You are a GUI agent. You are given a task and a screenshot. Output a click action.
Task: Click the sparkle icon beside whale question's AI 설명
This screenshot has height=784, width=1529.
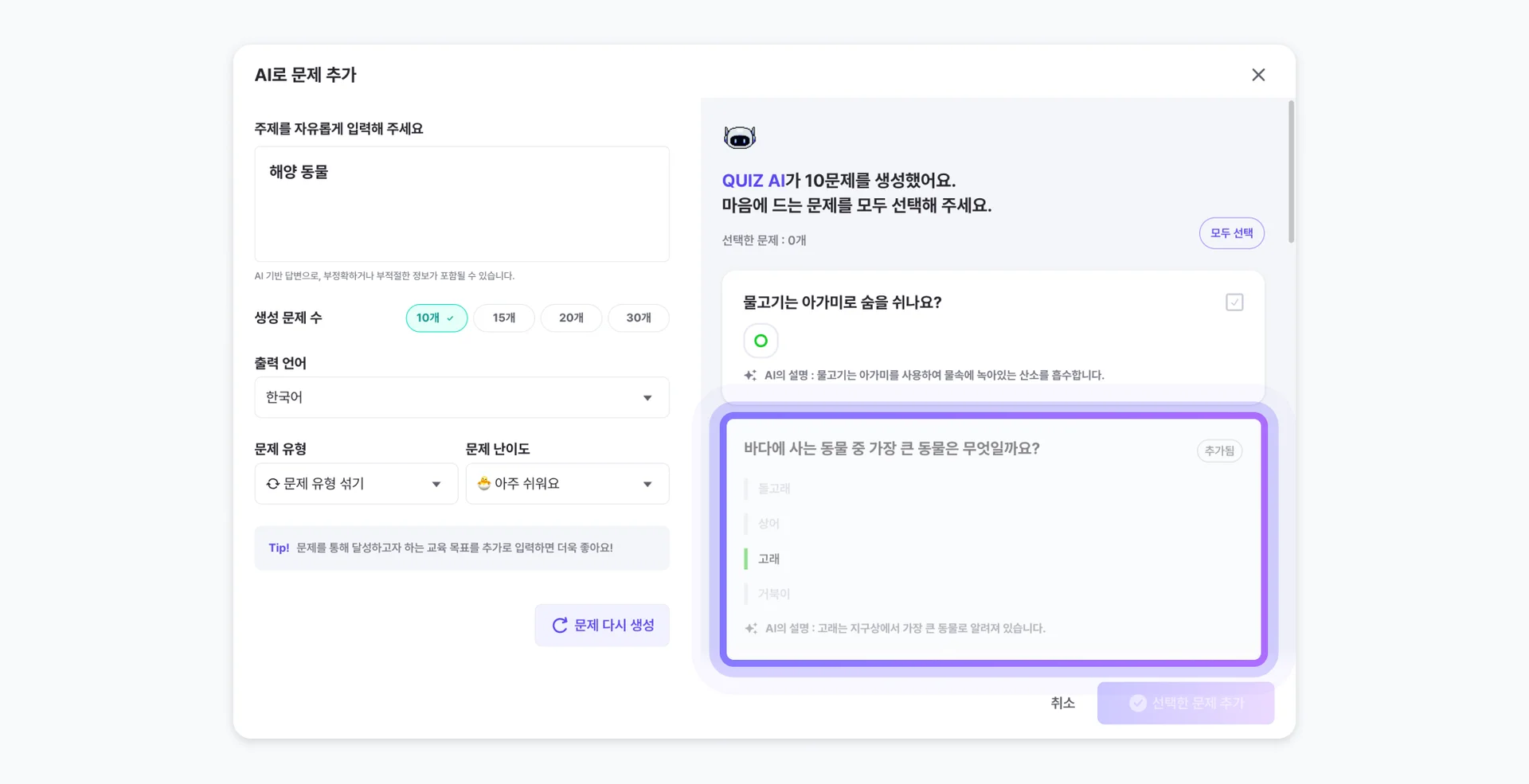749,627
